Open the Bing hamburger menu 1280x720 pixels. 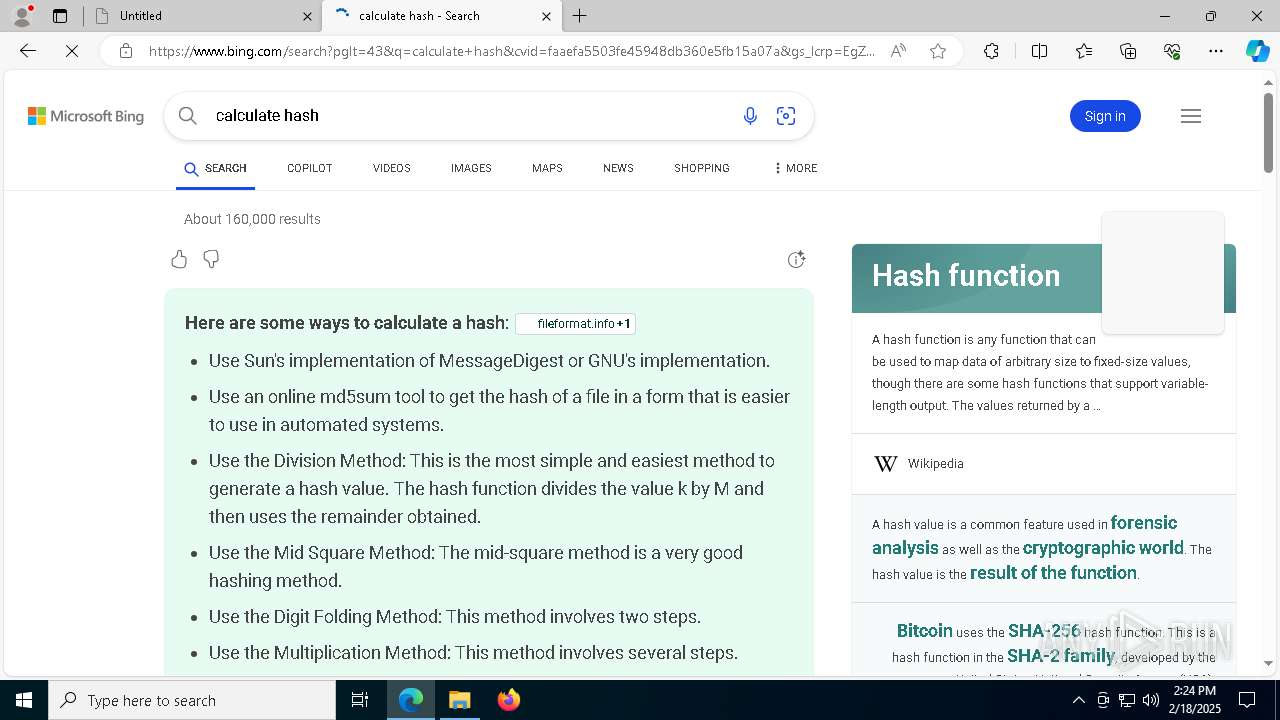(1190, 116)
